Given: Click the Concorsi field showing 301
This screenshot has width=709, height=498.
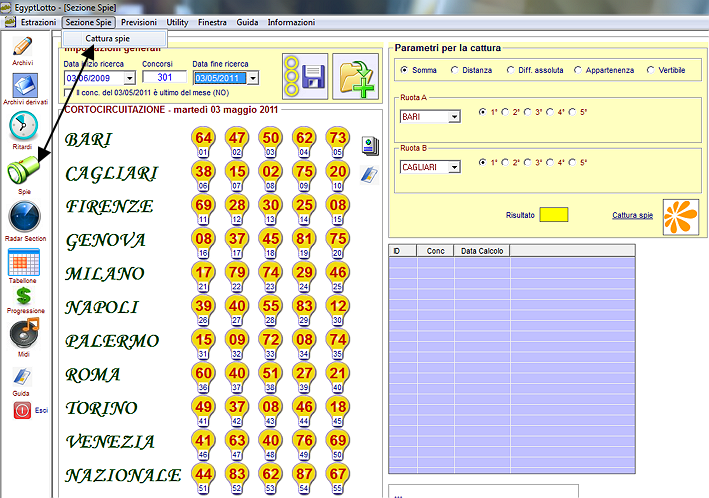Looking at the screenshot, I should (x=164, y=77).
